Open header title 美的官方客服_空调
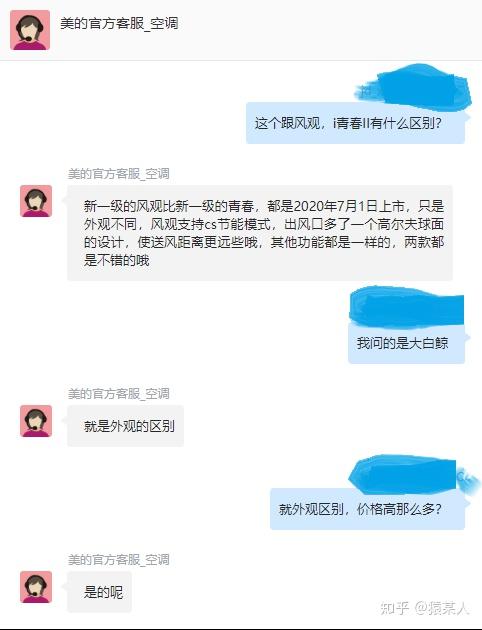Image resolution: width=482 pixels, height=630 pixels. coord(119,23)
